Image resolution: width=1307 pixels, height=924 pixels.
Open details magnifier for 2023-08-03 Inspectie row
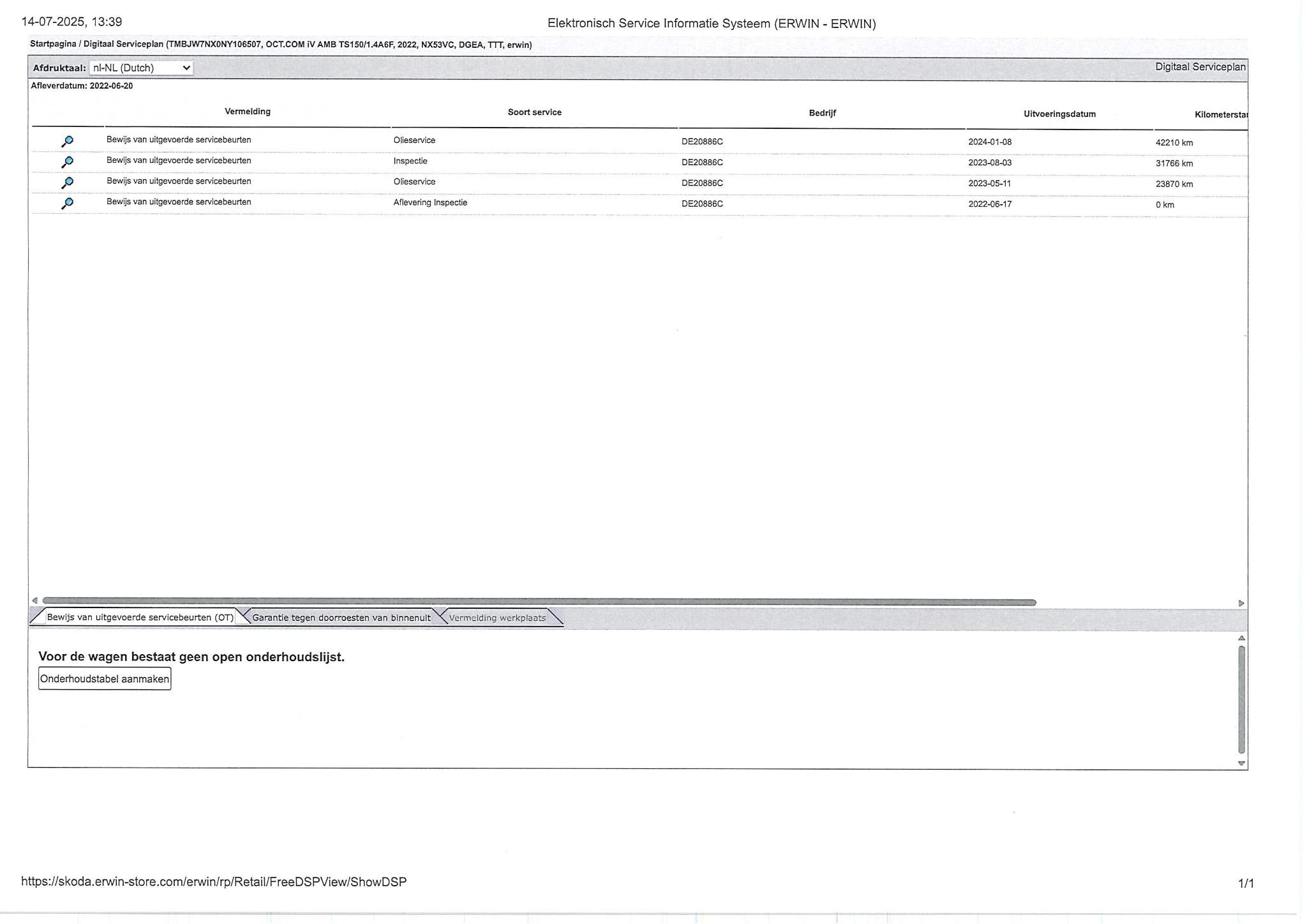pos(67,162)
